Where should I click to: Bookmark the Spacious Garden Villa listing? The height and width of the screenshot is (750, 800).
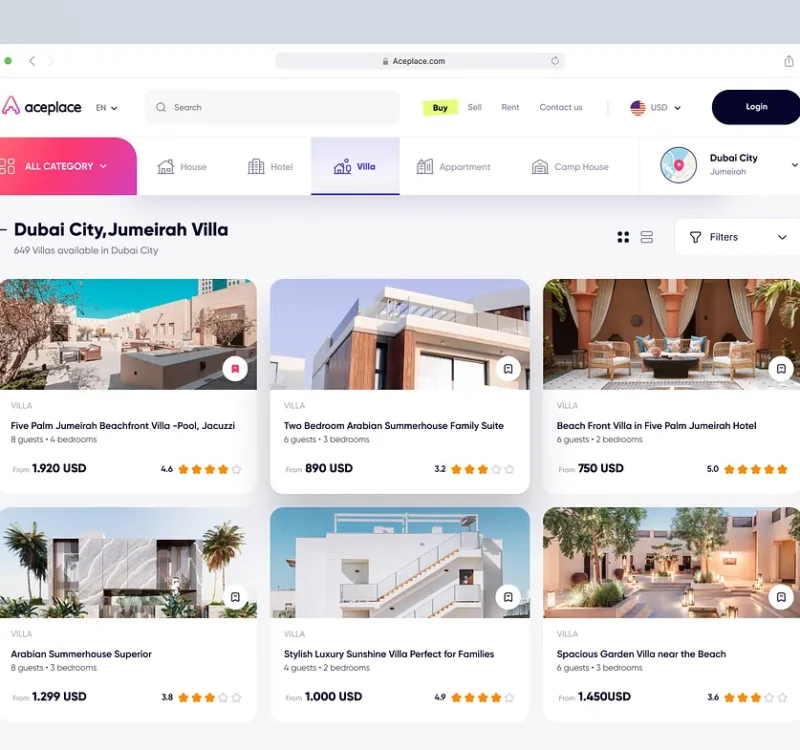781,597
